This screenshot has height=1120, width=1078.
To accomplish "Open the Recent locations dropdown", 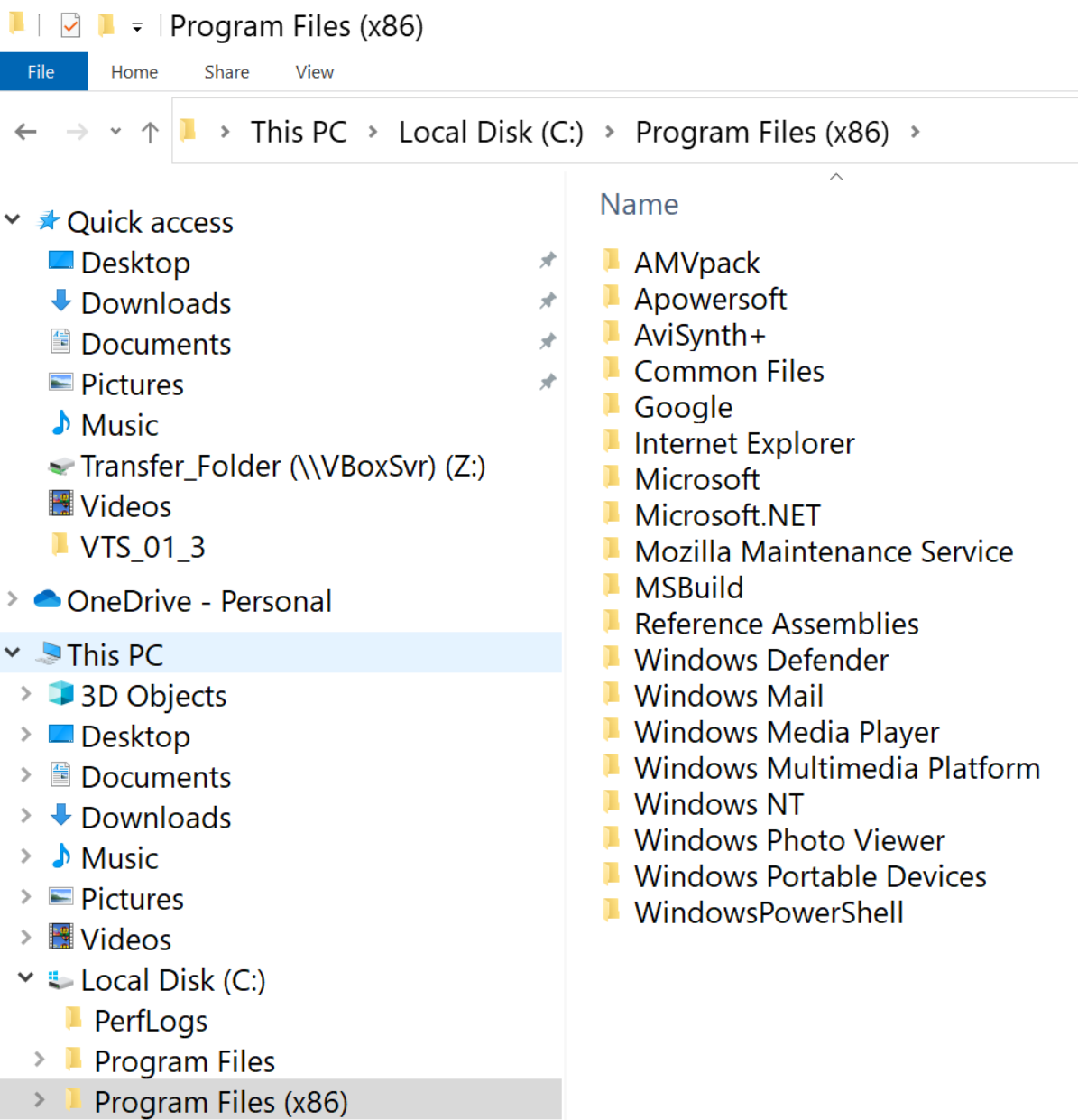I will coord(115,133).
